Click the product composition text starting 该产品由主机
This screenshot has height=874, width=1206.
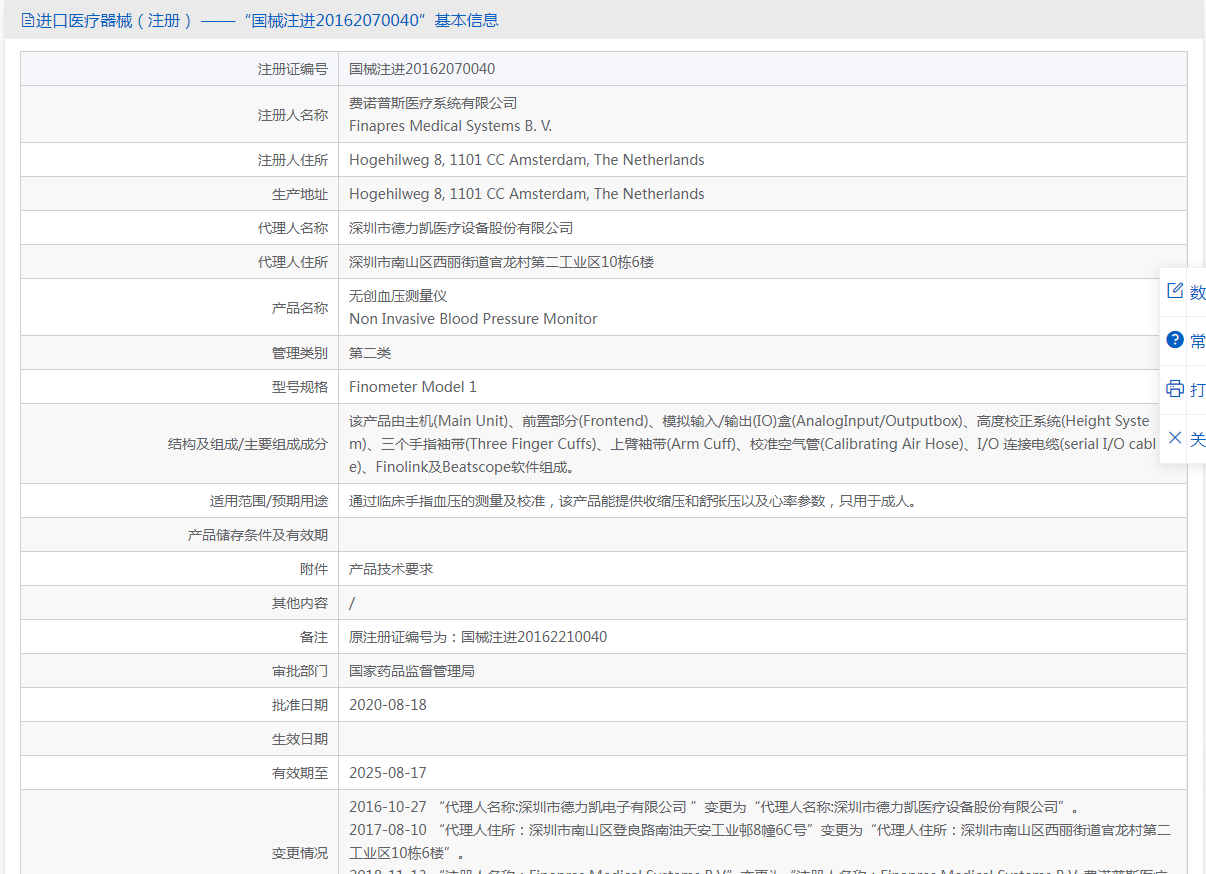click(752, 444)
